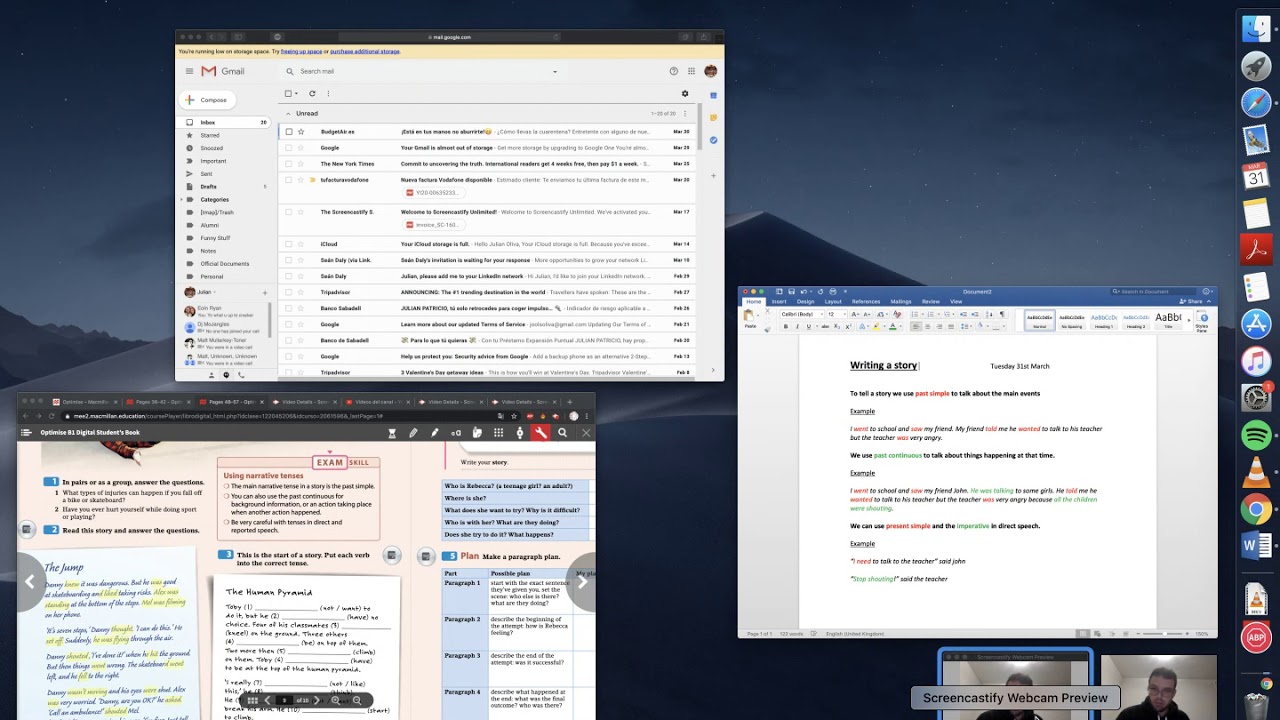This screenshot has width=1280, height=720.
Task: Star the Google storage email
Action: click(301, 148)
